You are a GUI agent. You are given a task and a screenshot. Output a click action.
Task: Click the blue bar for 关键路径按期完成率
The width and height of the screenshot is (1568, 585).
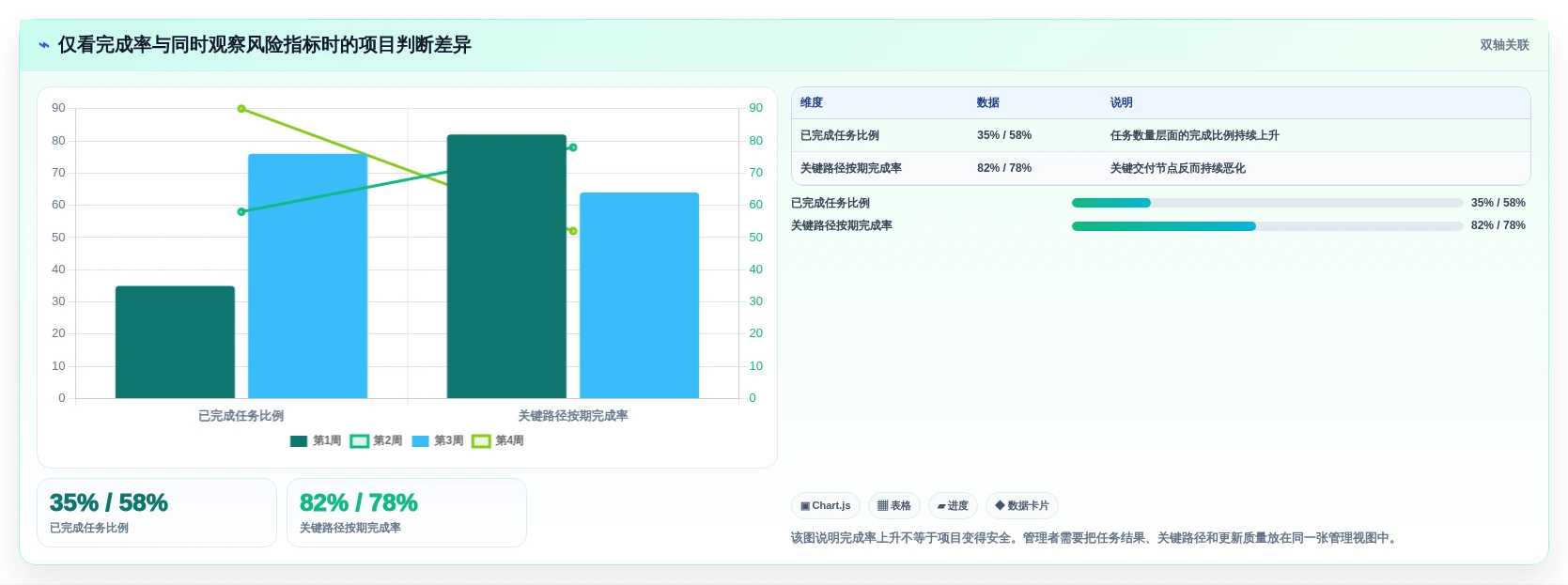[639, 295]
